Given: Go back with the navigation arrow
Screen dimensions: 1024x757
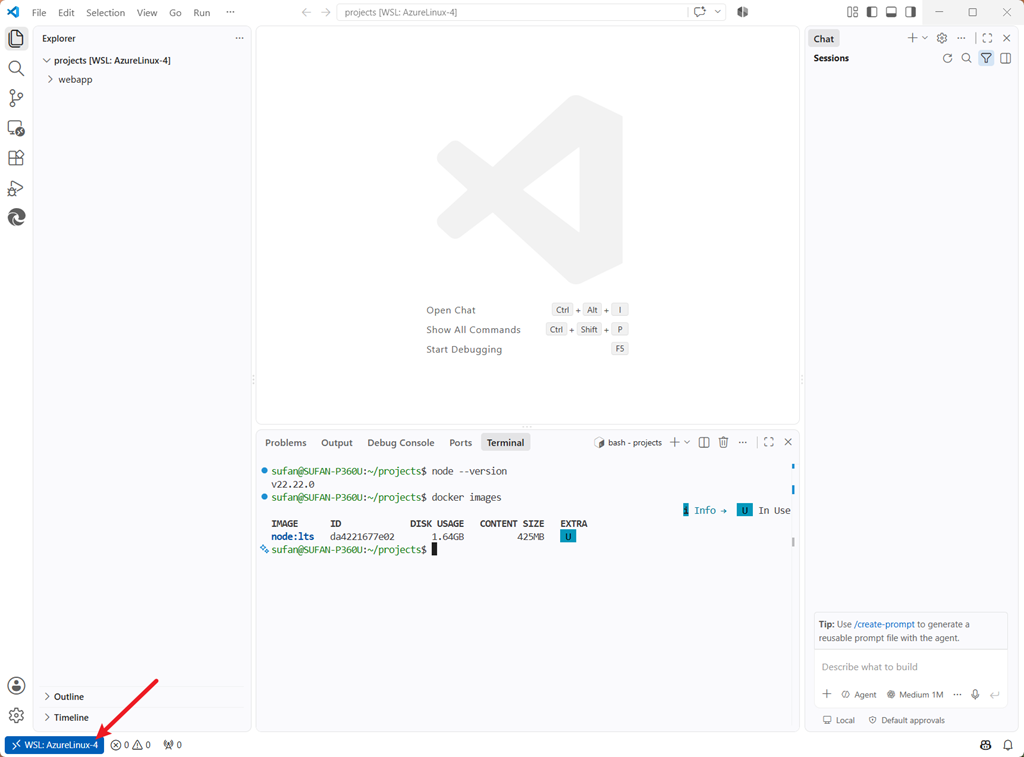Looking at the screenshot, I should pos(306,12).
